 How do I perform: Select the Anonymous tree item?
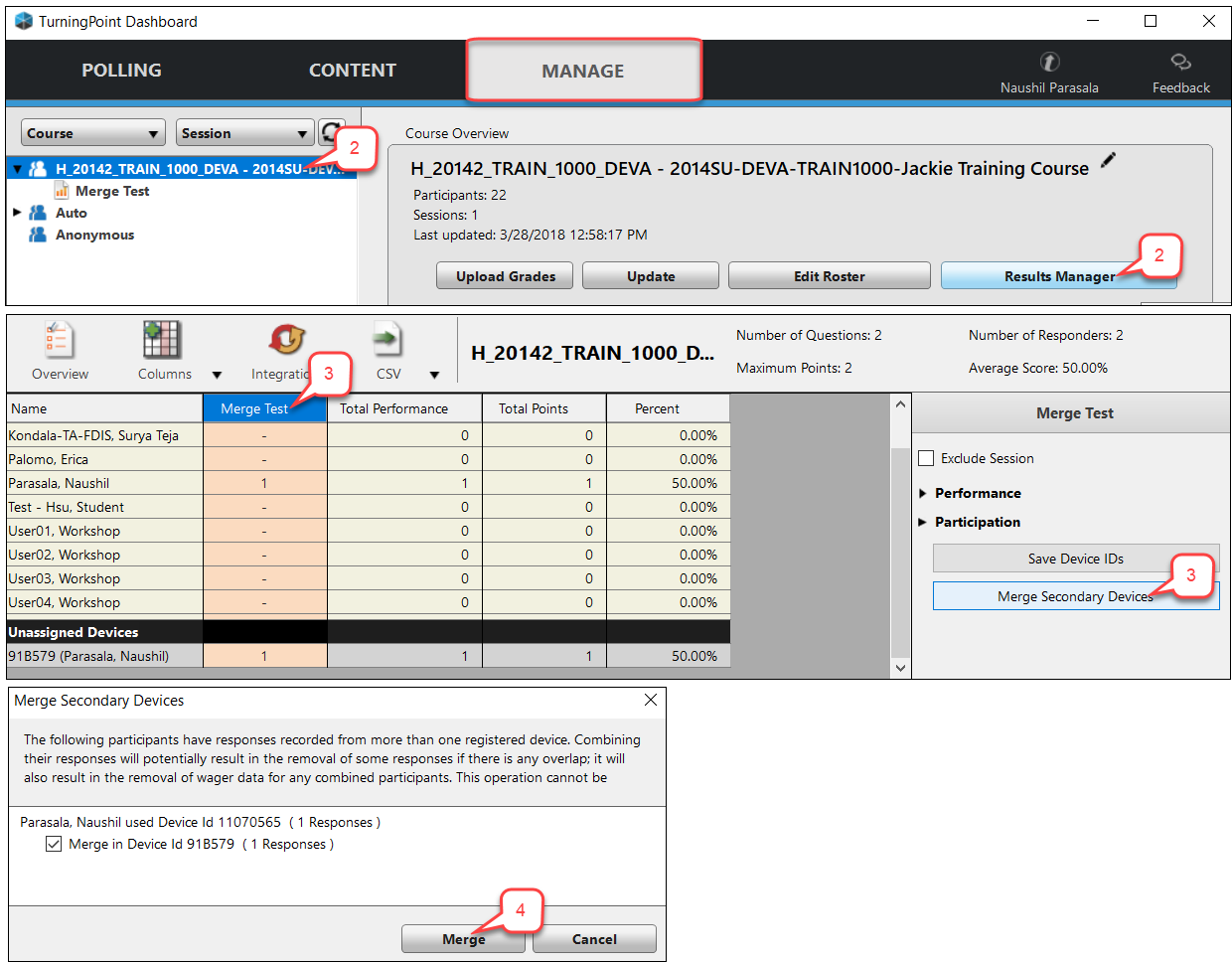coord(94,235)
